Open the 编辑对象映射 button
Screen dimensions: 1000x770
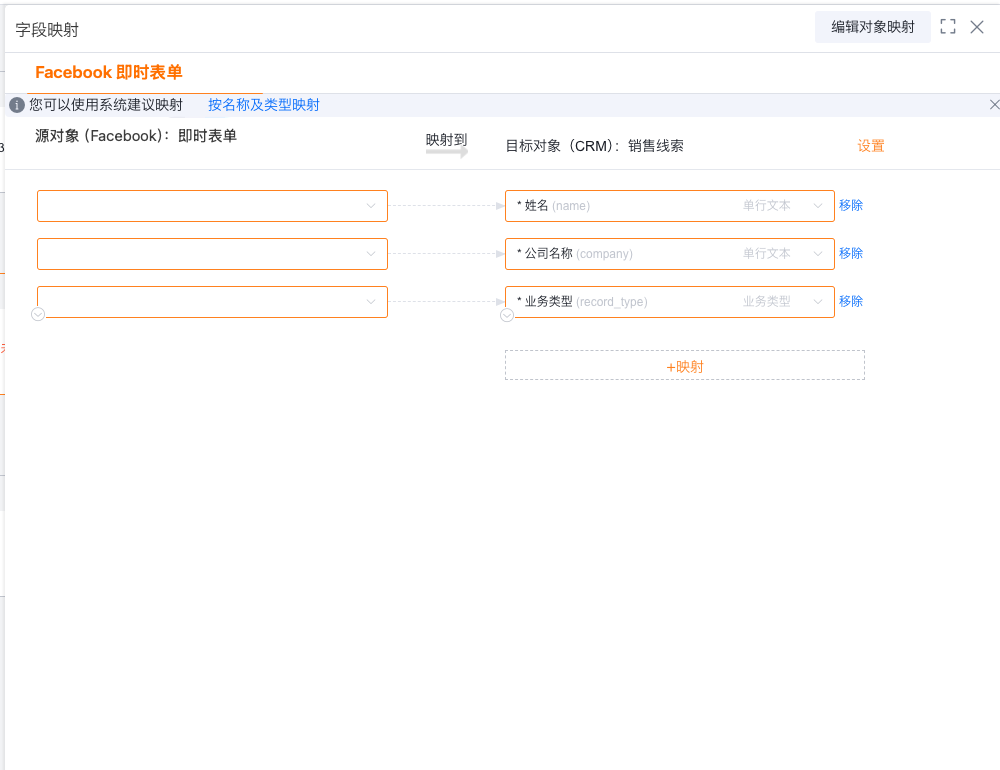(x=872, y=27)
